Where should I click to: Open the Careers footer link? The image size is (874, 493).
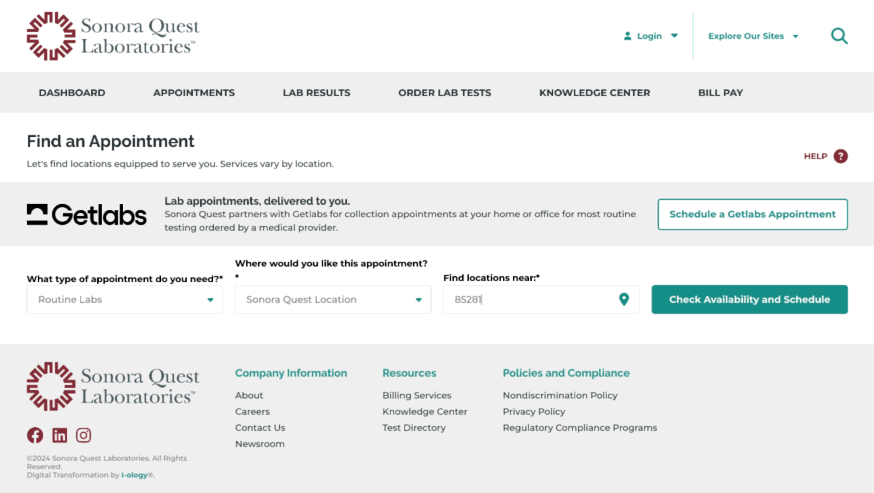pos(253,412)
